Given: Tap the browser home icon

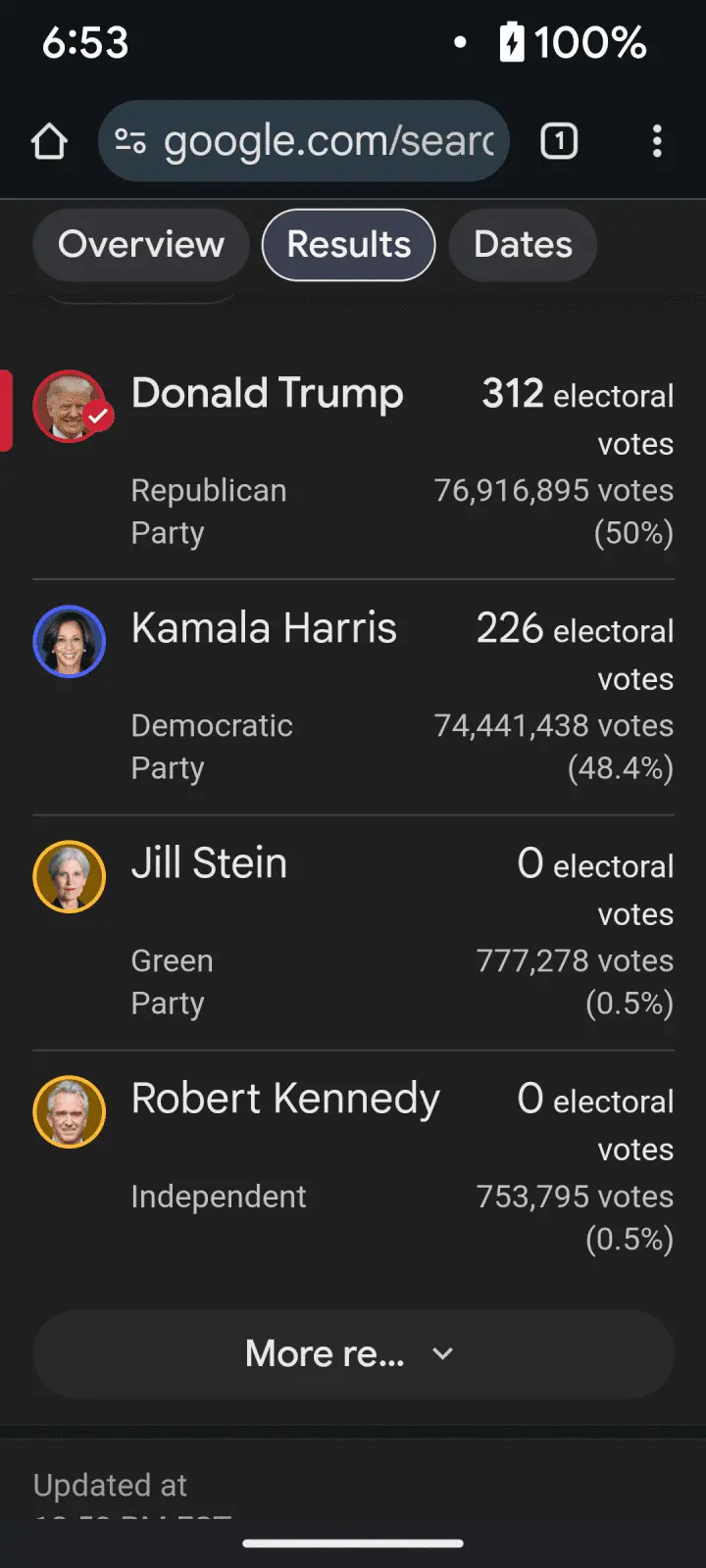Looking at the screenshot, I should tap(49, 141).
